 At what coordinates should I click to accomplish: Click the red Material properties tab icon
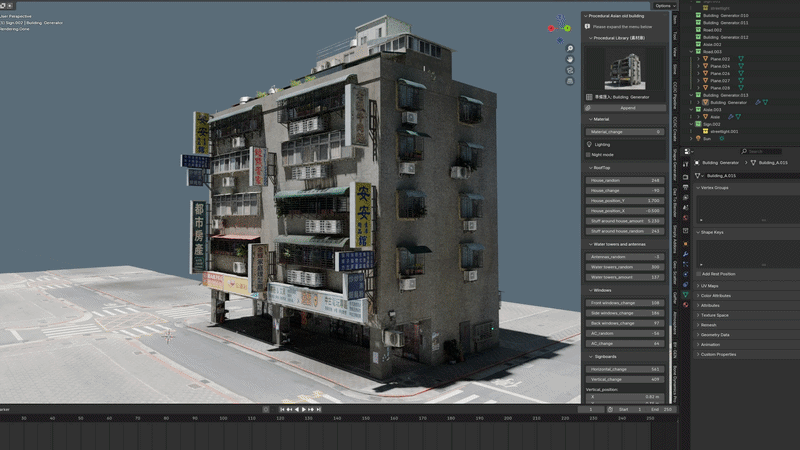686,305
